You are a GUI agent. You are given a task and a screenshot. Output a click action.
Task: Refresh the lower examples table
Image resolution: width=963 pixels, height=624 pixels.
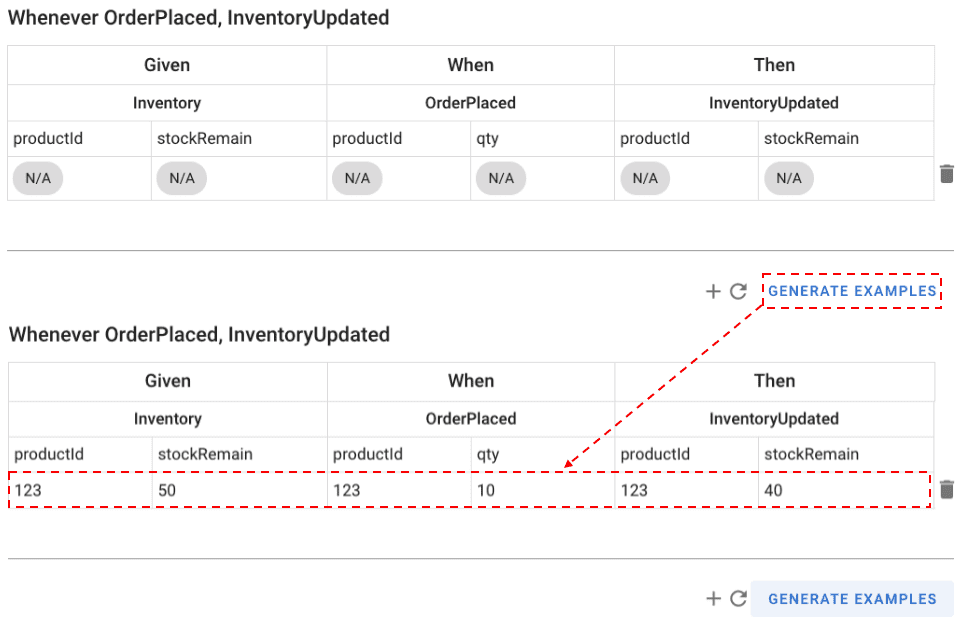pyautogui.click(x=738, y=598)
